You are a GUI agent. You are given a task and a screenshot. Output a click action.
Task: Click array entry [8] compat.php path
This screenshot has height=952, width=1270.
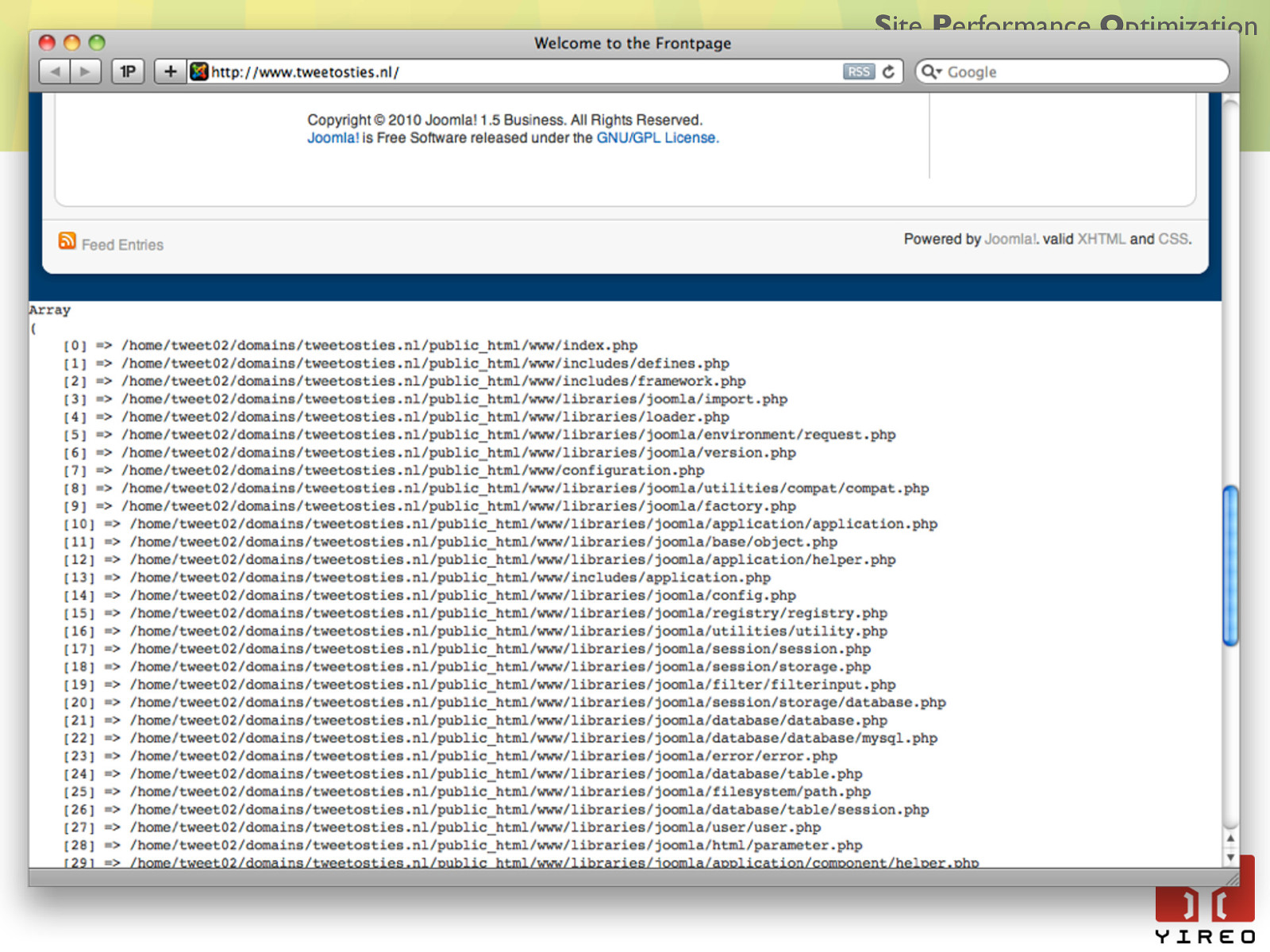coord(525,488)
